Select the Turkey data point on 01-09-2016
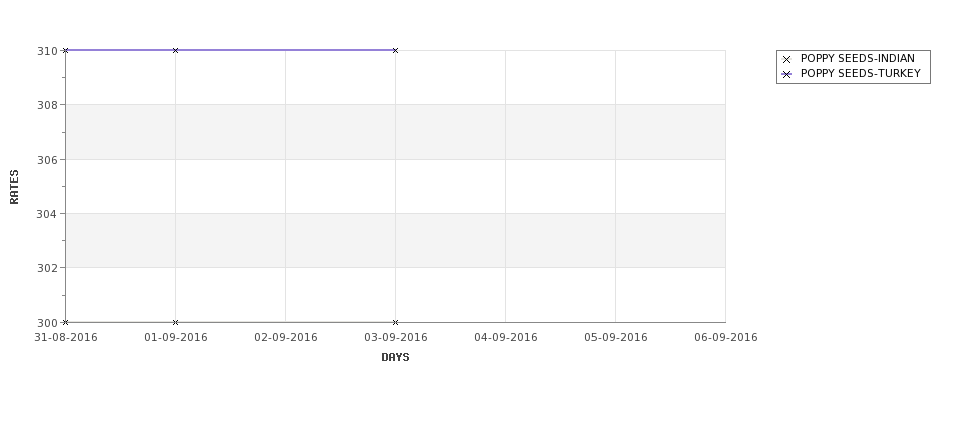The height and width of the screenshot is (429, 975). 175,50
